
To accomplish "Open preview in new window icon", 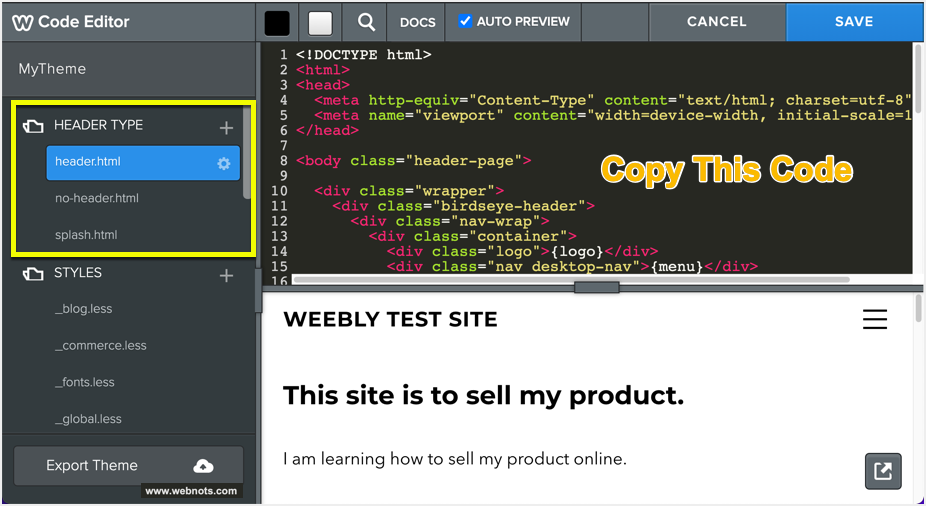I will click(x=883, y=471).
